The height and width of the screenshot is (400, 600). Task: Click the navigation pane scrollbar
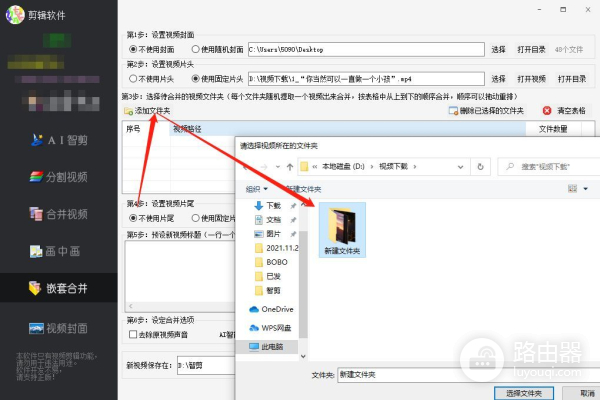pos(303,284)
